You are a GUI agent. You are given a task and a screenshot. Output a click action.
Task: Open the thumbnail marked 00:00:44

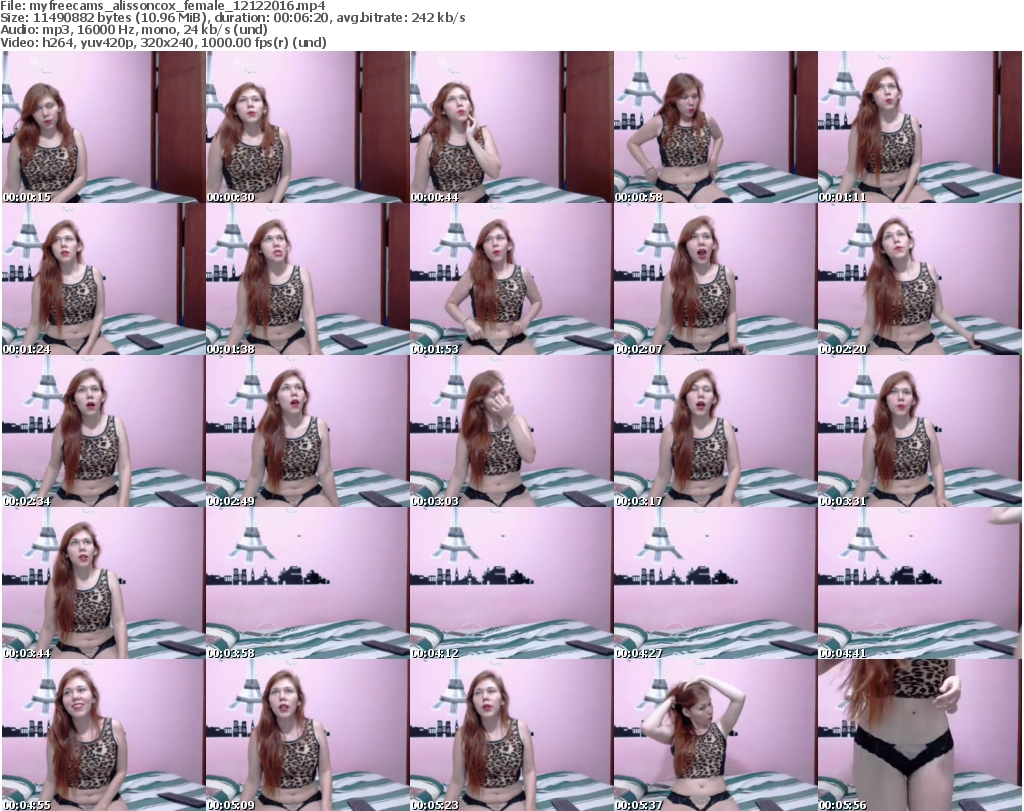point(511,127)
